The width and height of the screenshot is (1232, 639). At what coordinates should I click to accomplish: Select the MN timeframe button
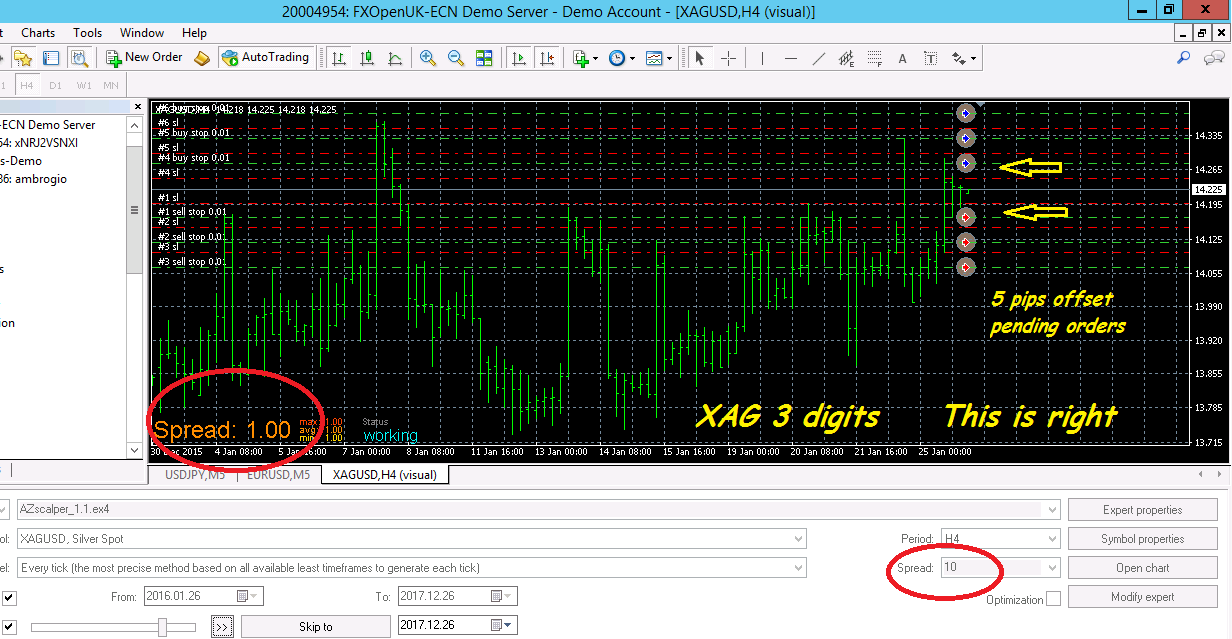pyautogui.click(x=111, y=85)
